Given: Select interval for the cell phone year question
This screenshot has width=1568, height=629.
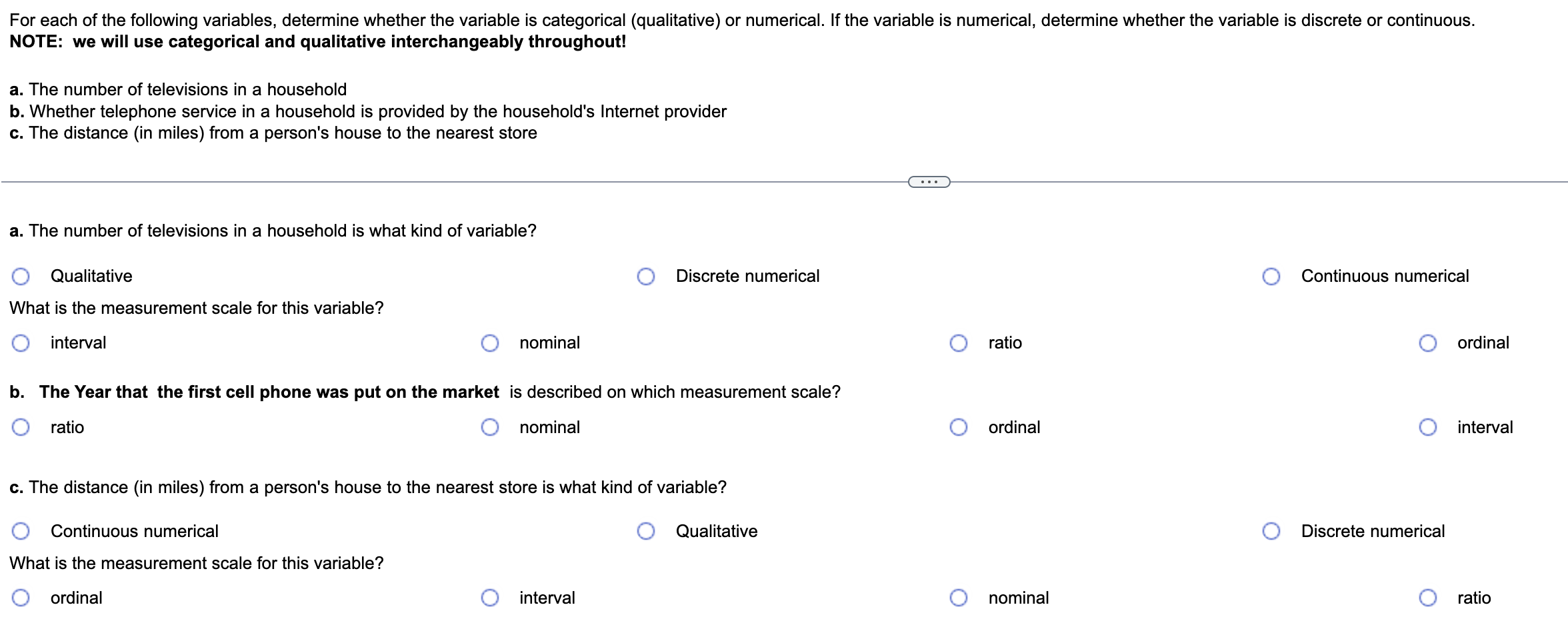Looking at the screenshot, I should click(x=1427, y=427).
